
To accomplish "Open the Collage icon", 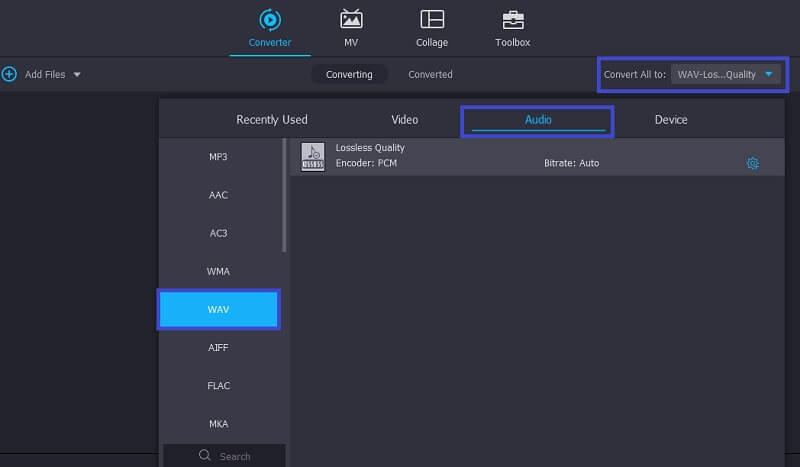I will coord(432,19).
